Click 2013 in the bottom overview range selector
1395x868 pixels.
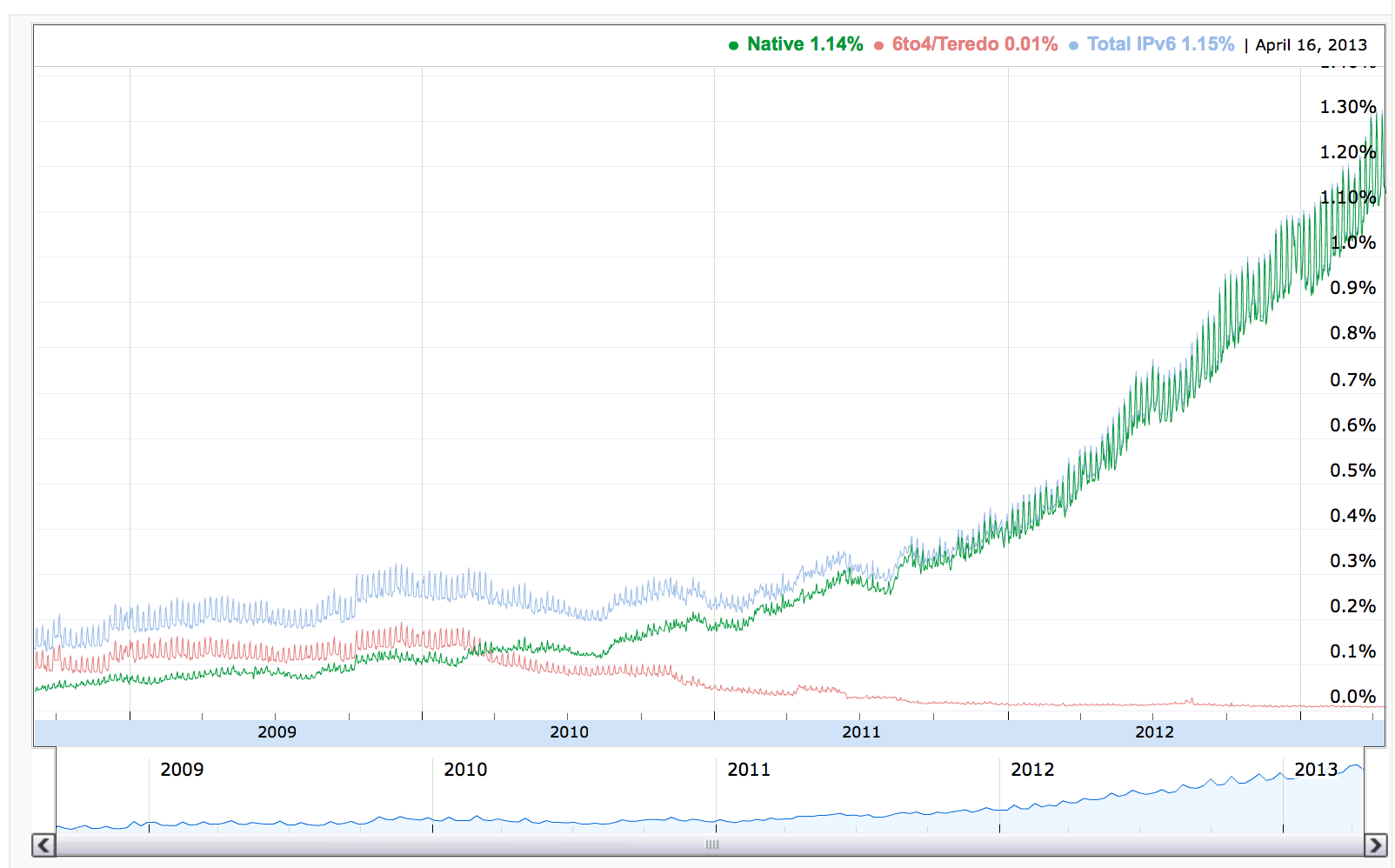pyautogui.click(x=1316, y=770)
